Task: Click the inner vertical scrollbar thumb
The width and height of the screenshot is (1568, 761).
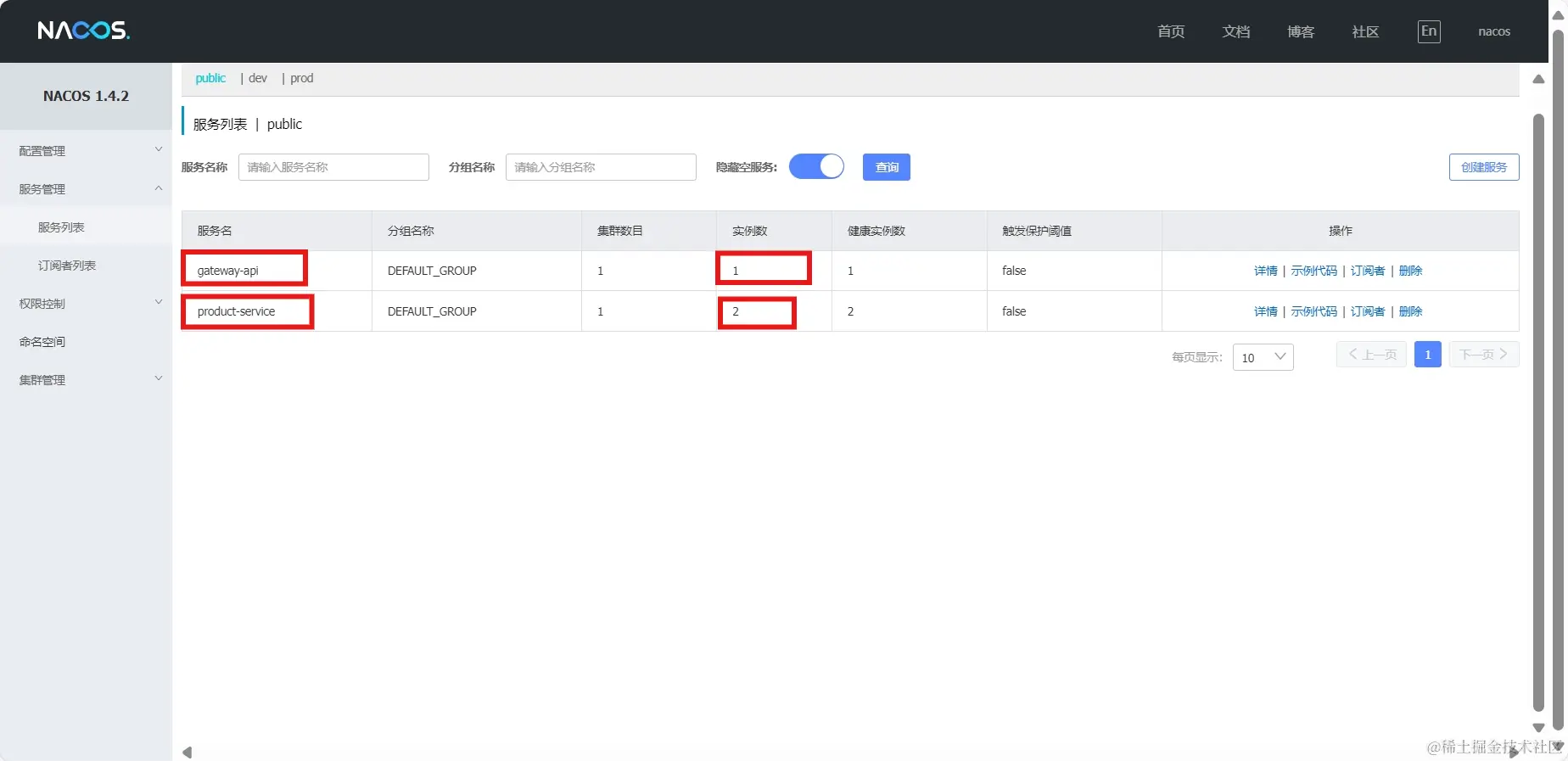Action: 1538,412
